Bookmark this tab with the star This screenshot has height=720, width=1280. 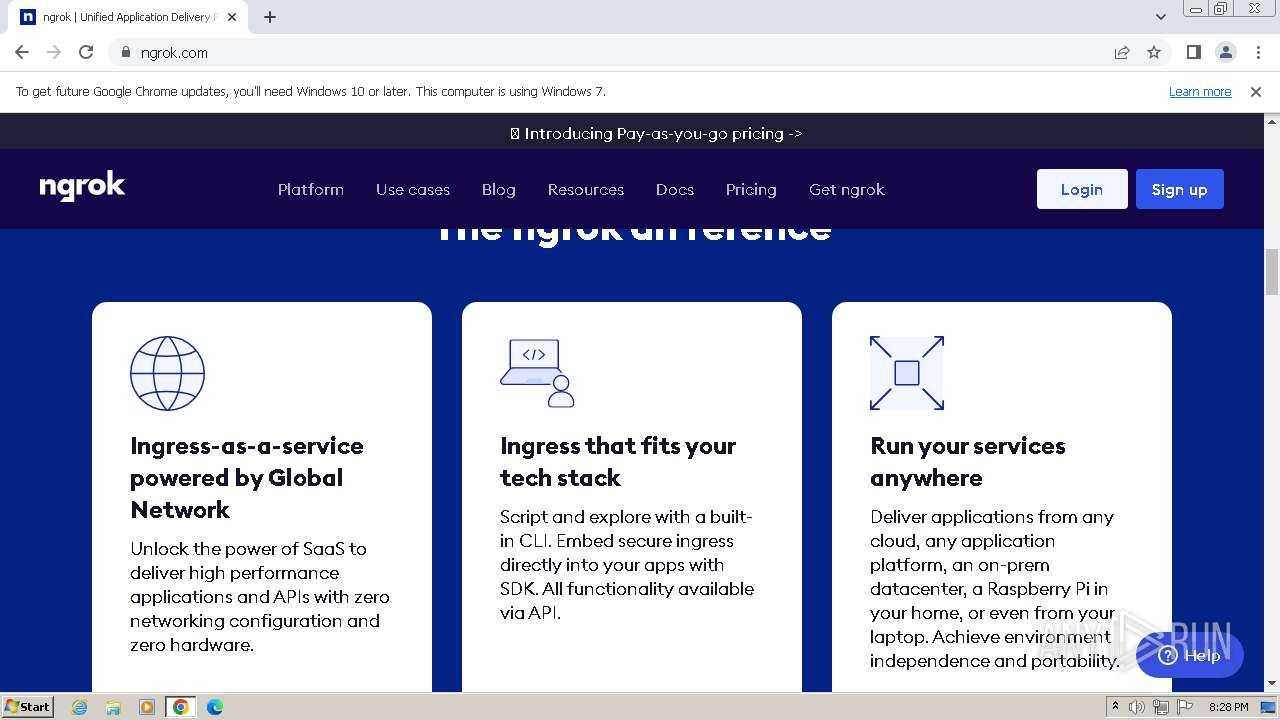(x=1154, y=52)
